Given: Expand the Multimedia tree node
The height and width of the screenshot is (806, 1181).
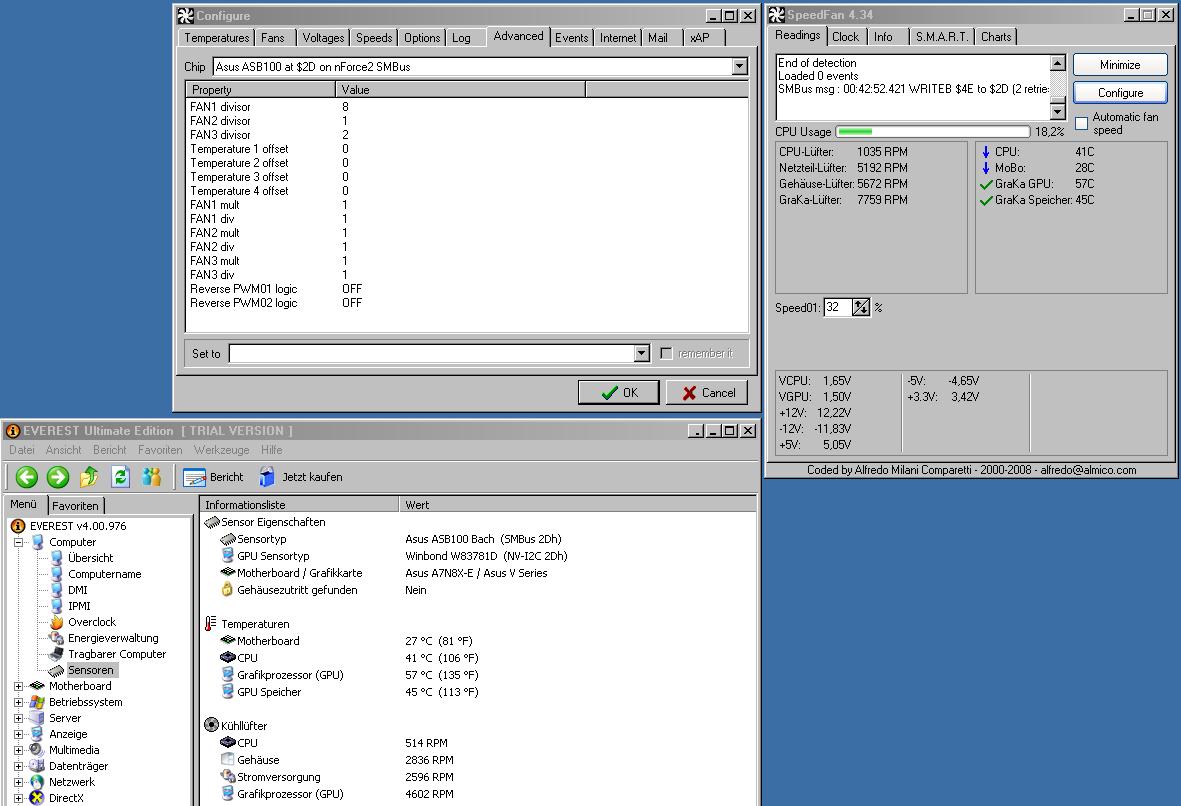Looking at the screenshot, I should click(x=19, y=750).
